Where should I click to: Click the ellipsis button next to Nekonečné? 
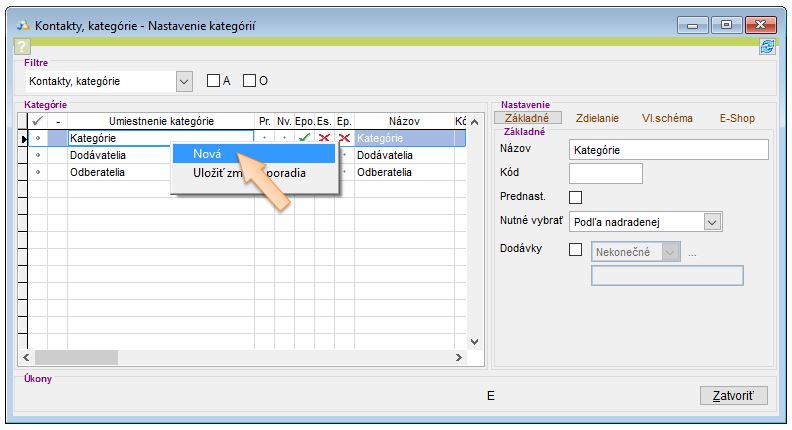coord(691,252)
